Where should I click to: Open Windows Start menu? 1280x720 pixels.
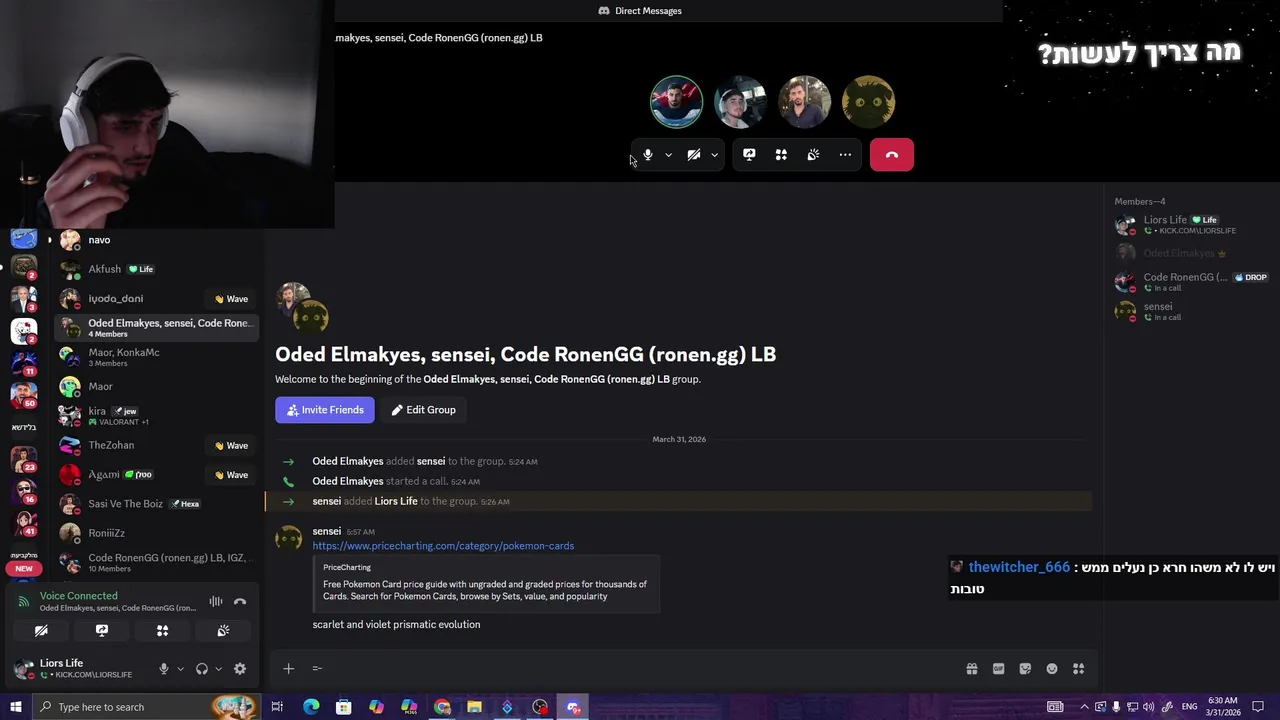coord(15,707)
